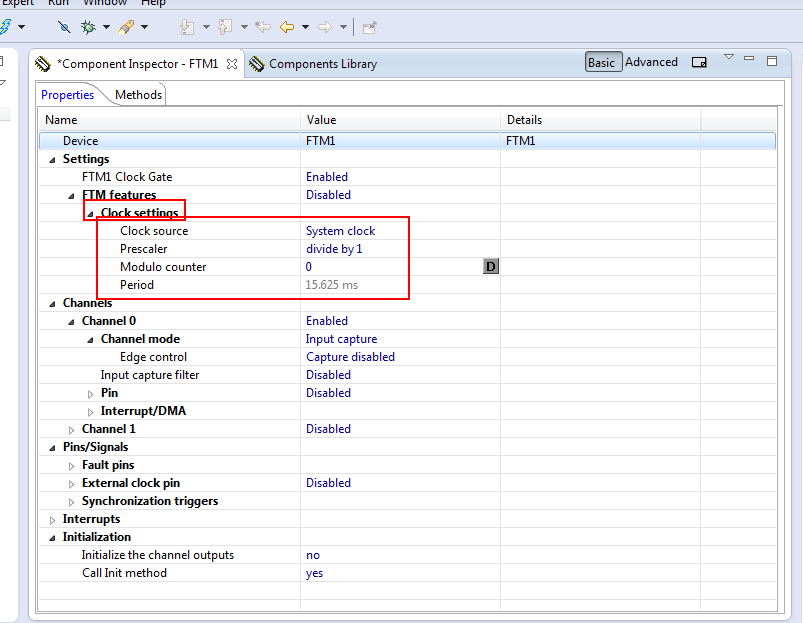Screen dimensions: 803x623
Task: Click the Period value 15.625 ms
Action: (331, 285)
